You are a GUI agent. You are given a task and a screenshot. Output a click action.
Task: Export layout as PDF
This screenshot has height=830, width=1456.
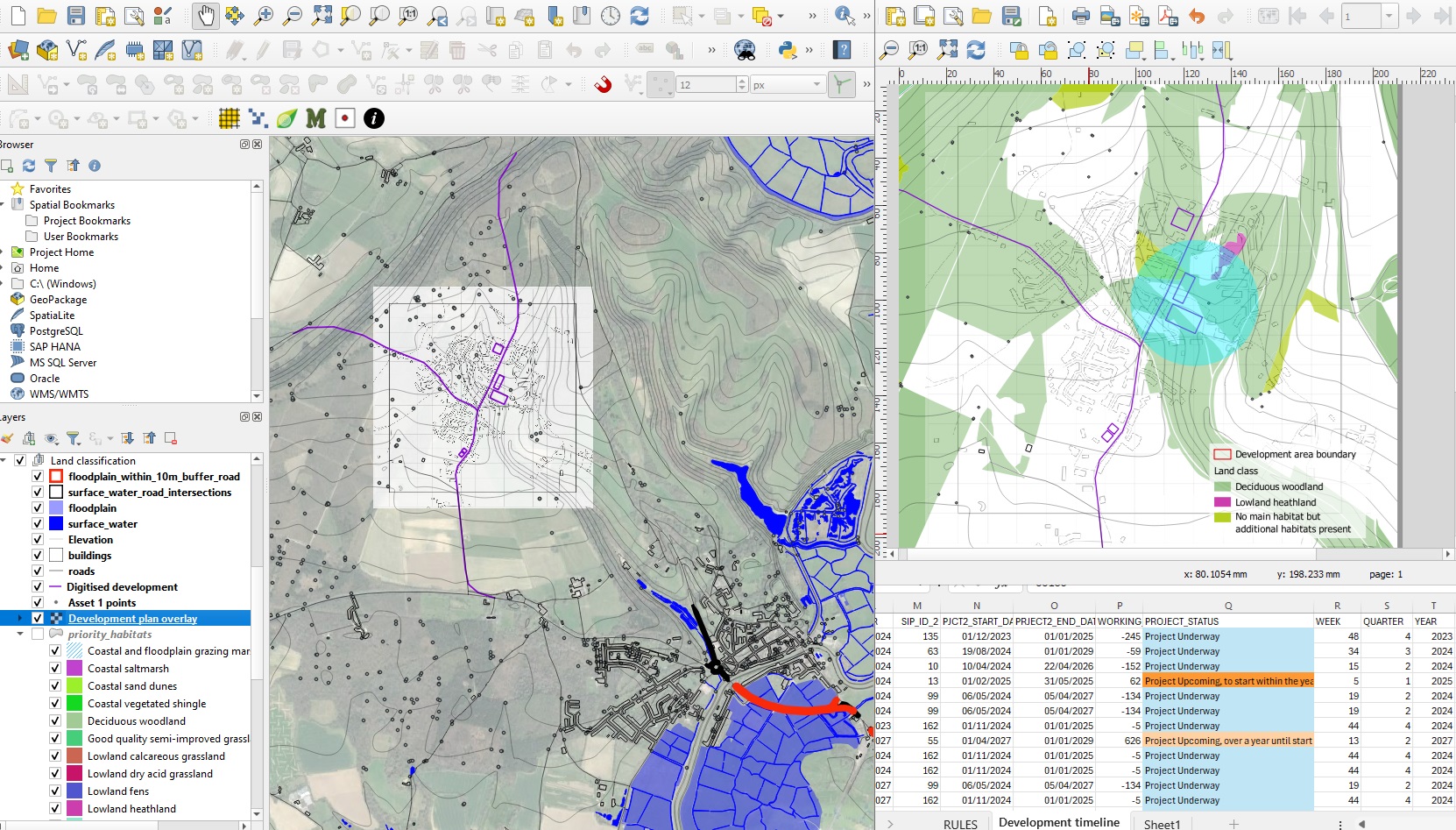click(1167, 16)
